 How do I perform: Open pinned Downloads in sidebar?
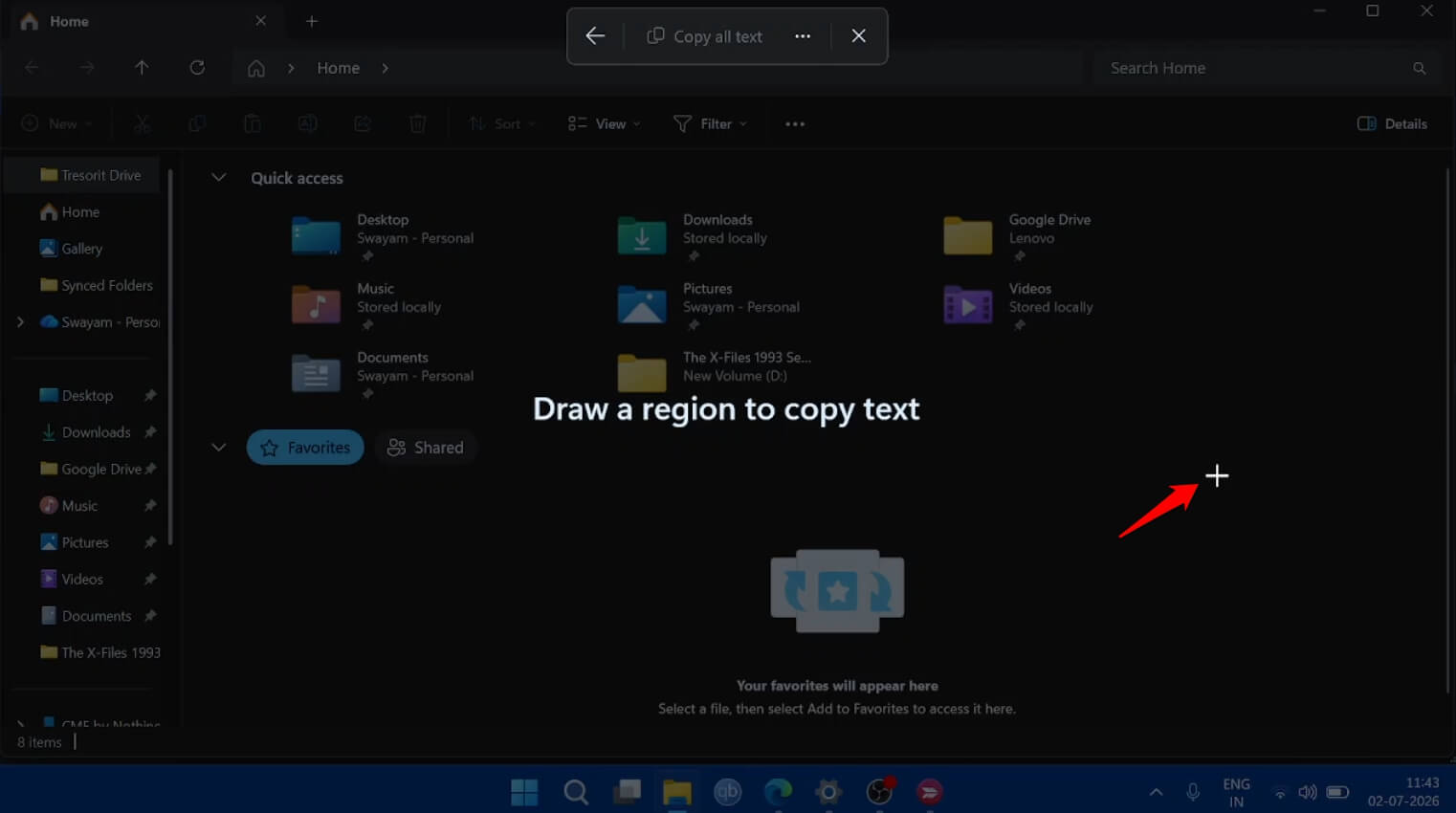pyautogui.click(x=87, y=432)
